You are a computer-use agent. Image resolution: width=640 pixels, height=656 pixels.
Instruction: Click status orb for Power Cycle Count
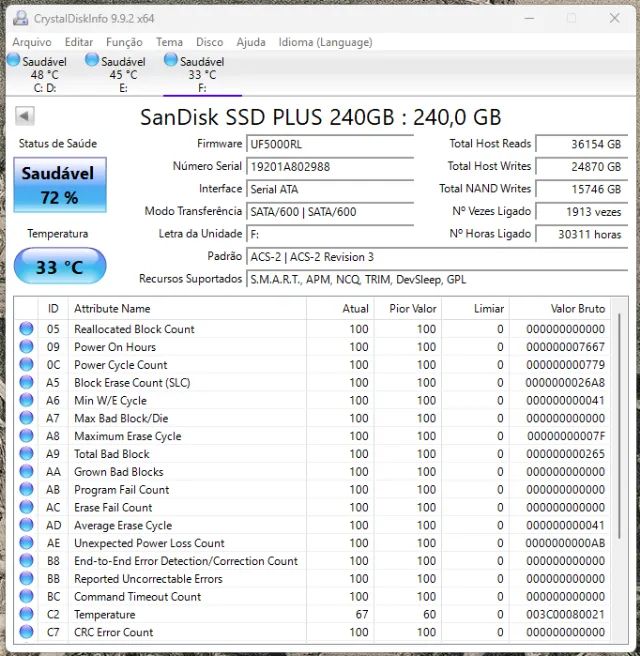point(26,364)
